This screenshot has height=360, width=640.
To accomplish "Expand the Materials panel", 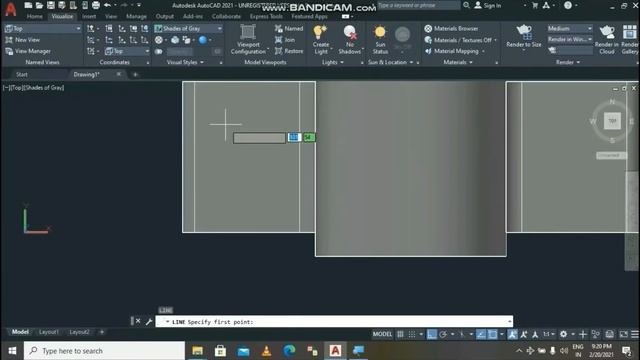I will click(x=458, y=62).
